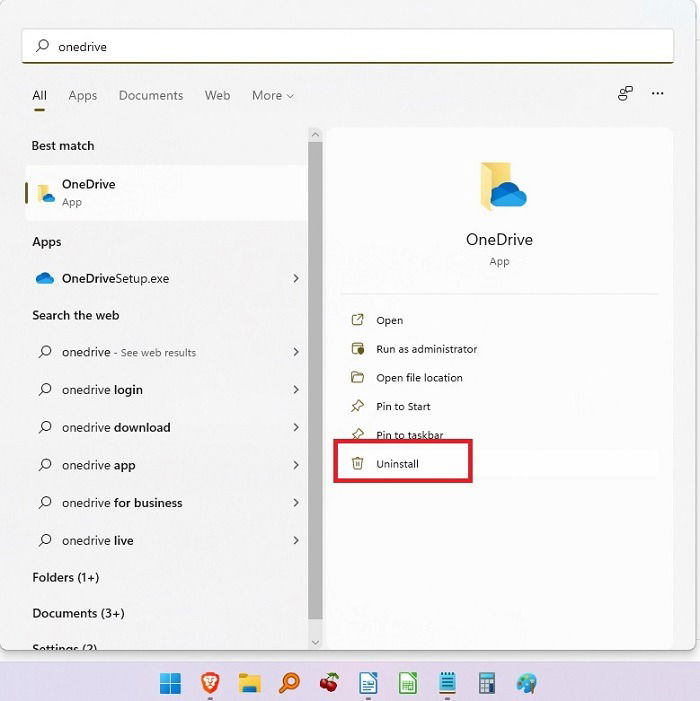700x701 pixels.
Task: Choose Pin to taskbar
Action: [x=409, y=435]
